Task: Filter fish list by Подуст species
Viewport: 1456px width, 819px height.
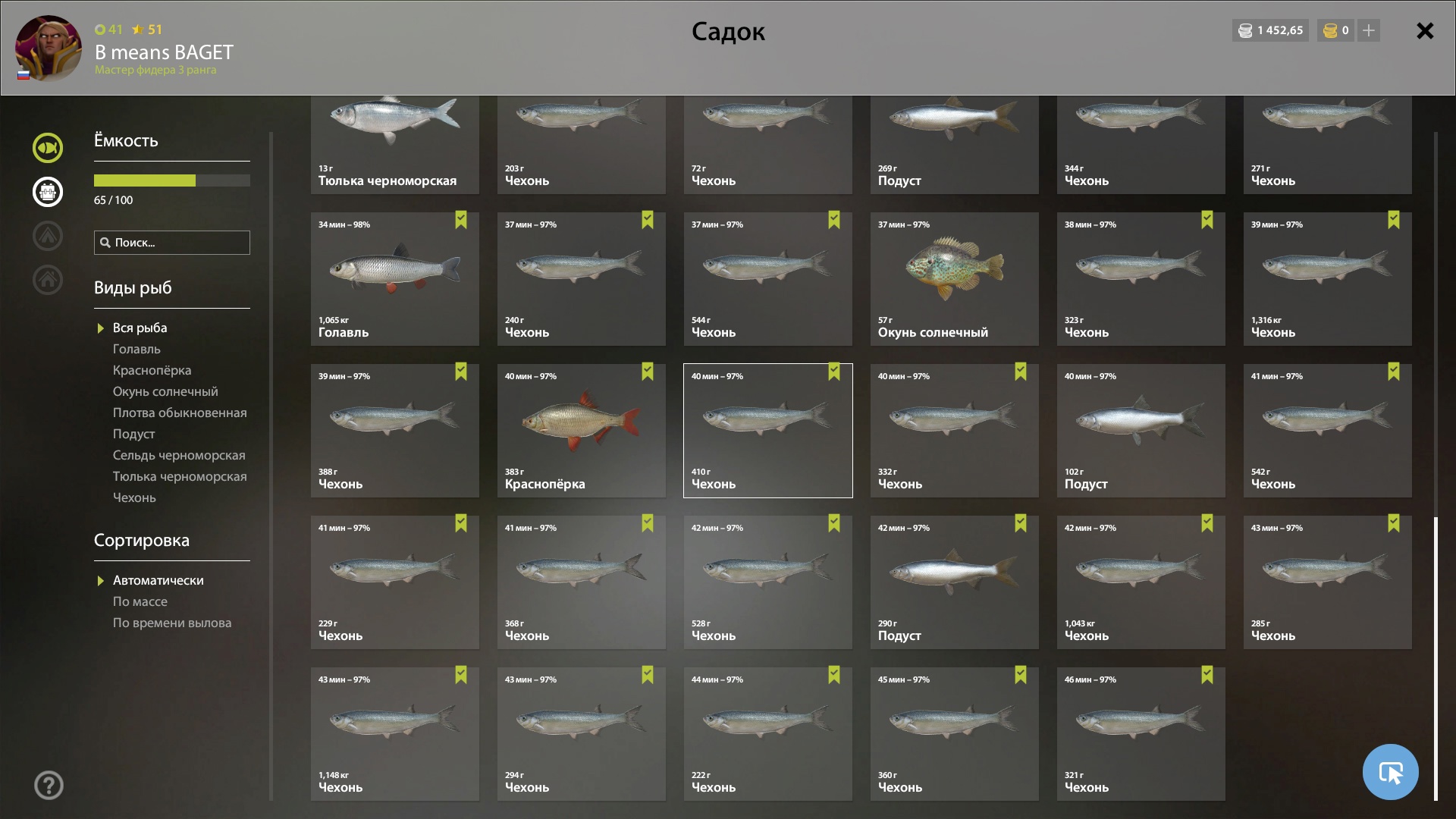Action: (133, 434)
